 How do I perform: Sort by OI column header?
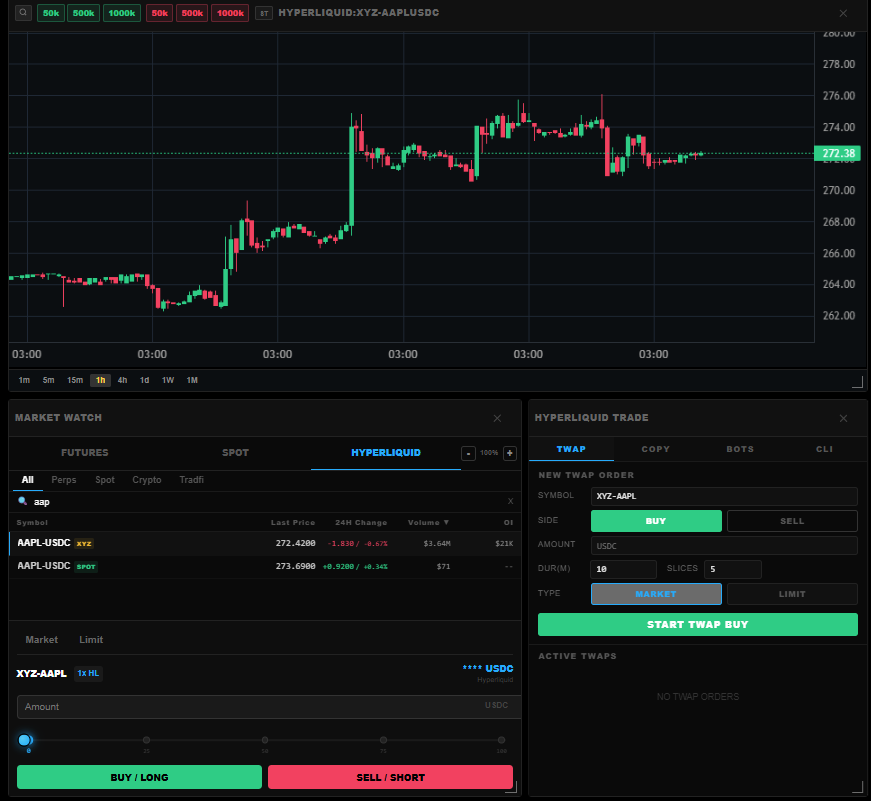[508, 523]
